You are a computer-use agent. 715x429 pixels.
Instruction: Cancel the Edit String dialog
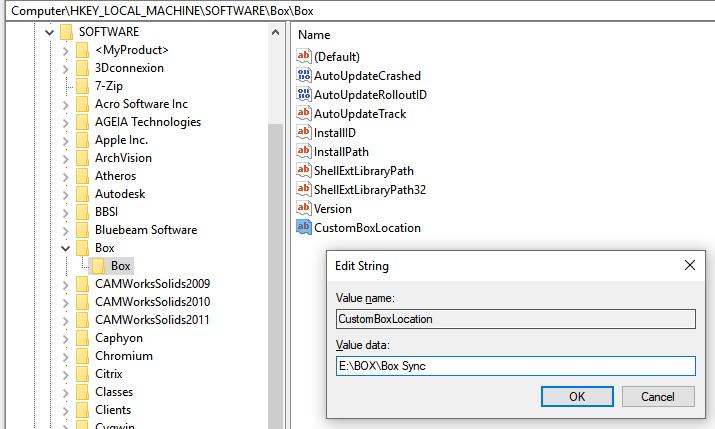[x=658, y=397]
